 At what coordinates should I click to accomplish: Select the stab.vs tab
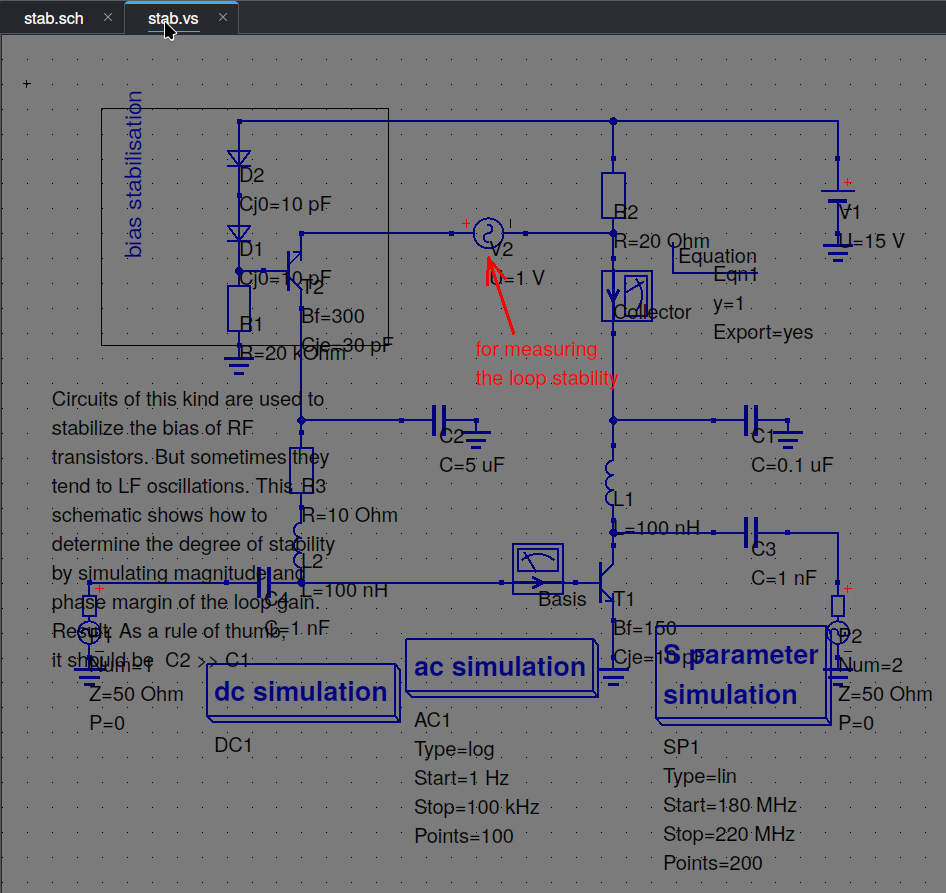(x=173, y=18)
